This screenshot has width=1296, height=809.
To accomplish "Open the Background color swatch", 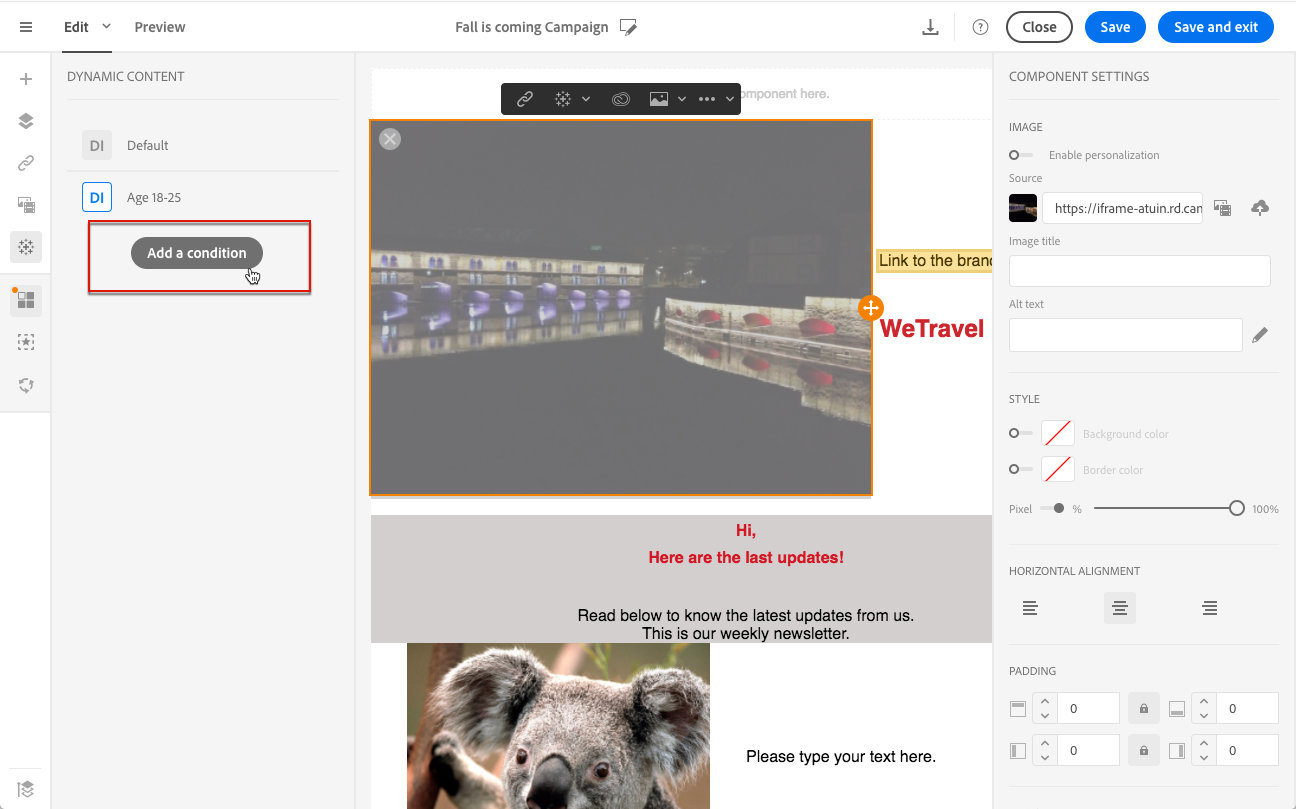I will tap(1058, 433).
